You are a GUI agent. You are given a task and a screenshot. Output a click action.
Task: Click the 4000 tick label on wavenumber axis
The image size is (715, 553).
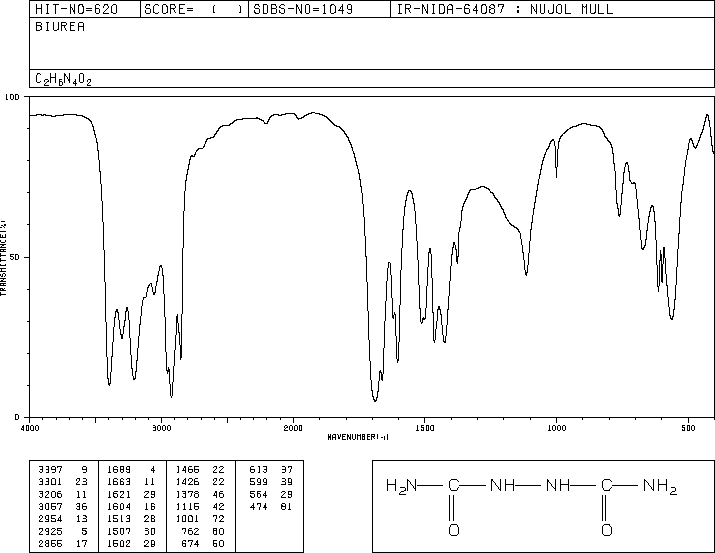[x=30, y=428]
